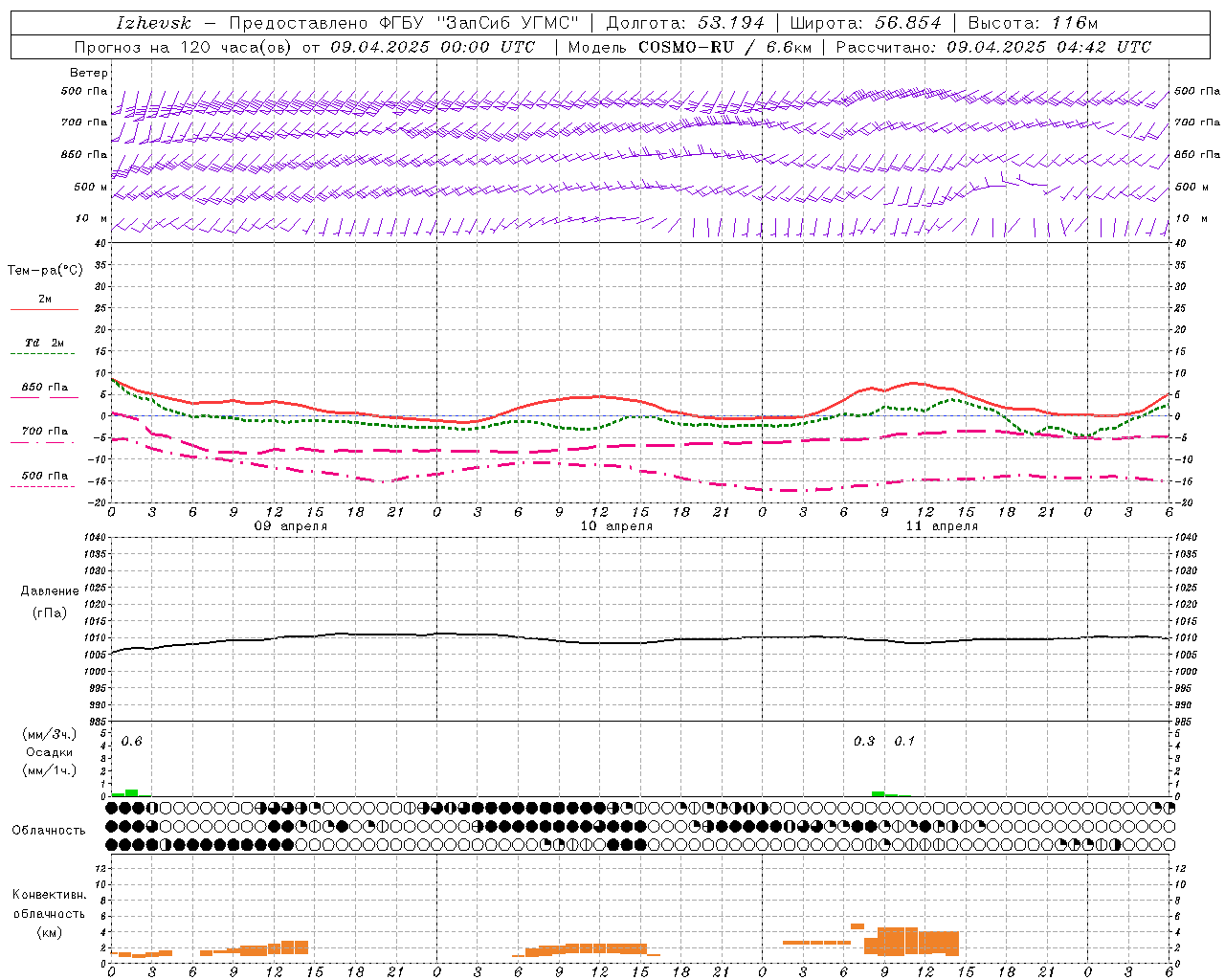The height and width of the screenshot is (980, 1225).
Task: Click the Давление pressure panel label
Action: point(50,591)
